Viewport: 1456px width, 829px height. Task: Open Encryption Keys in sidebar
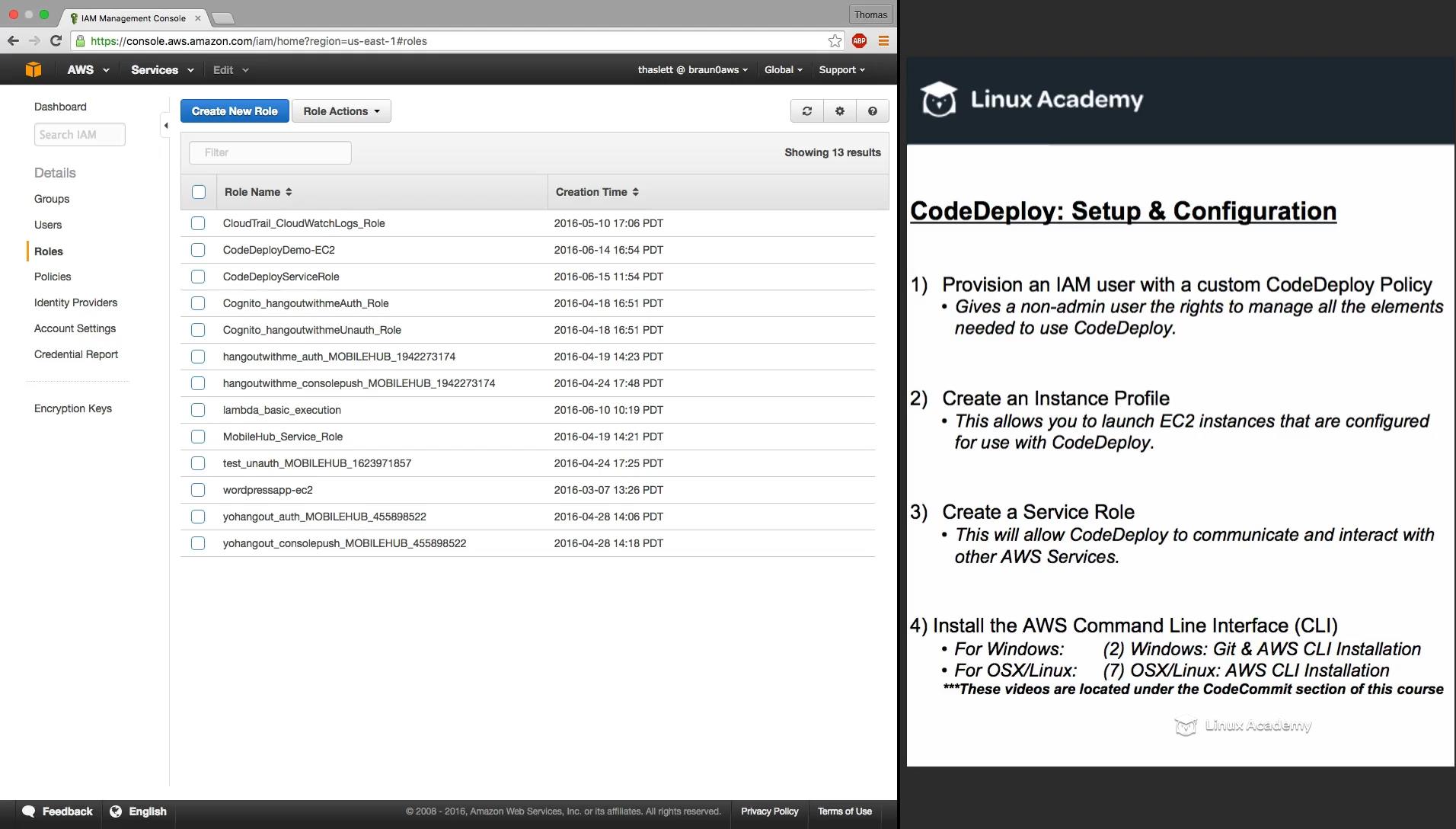(73, 408)
